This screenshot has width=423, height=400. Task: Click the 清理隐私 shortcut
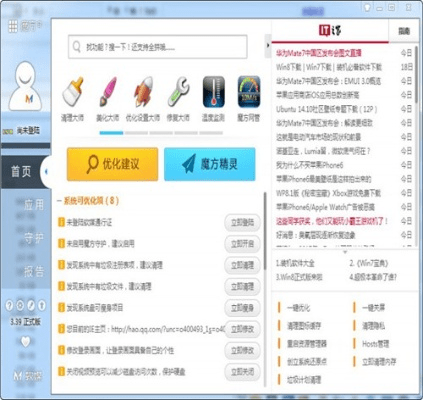(x=374, y=326)
